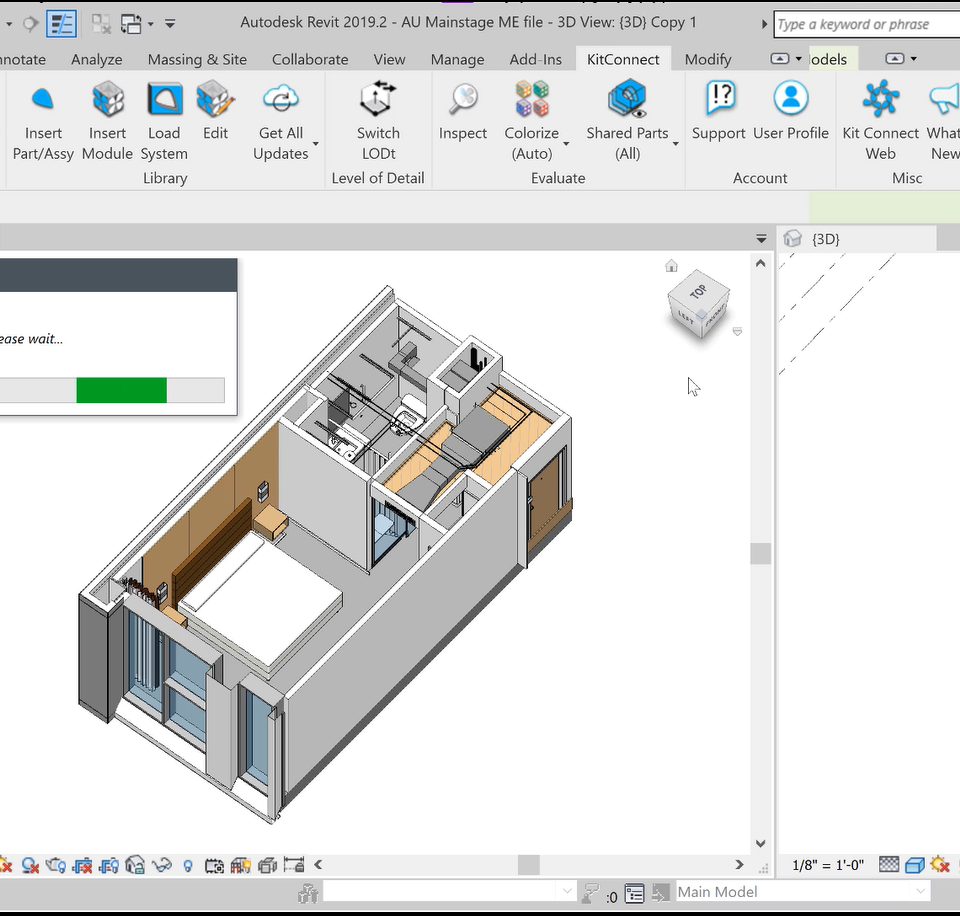Screen dimensions: 960x916
Task: Click the Get All Updates cloud icon
Action: click(x=280, y=99)
